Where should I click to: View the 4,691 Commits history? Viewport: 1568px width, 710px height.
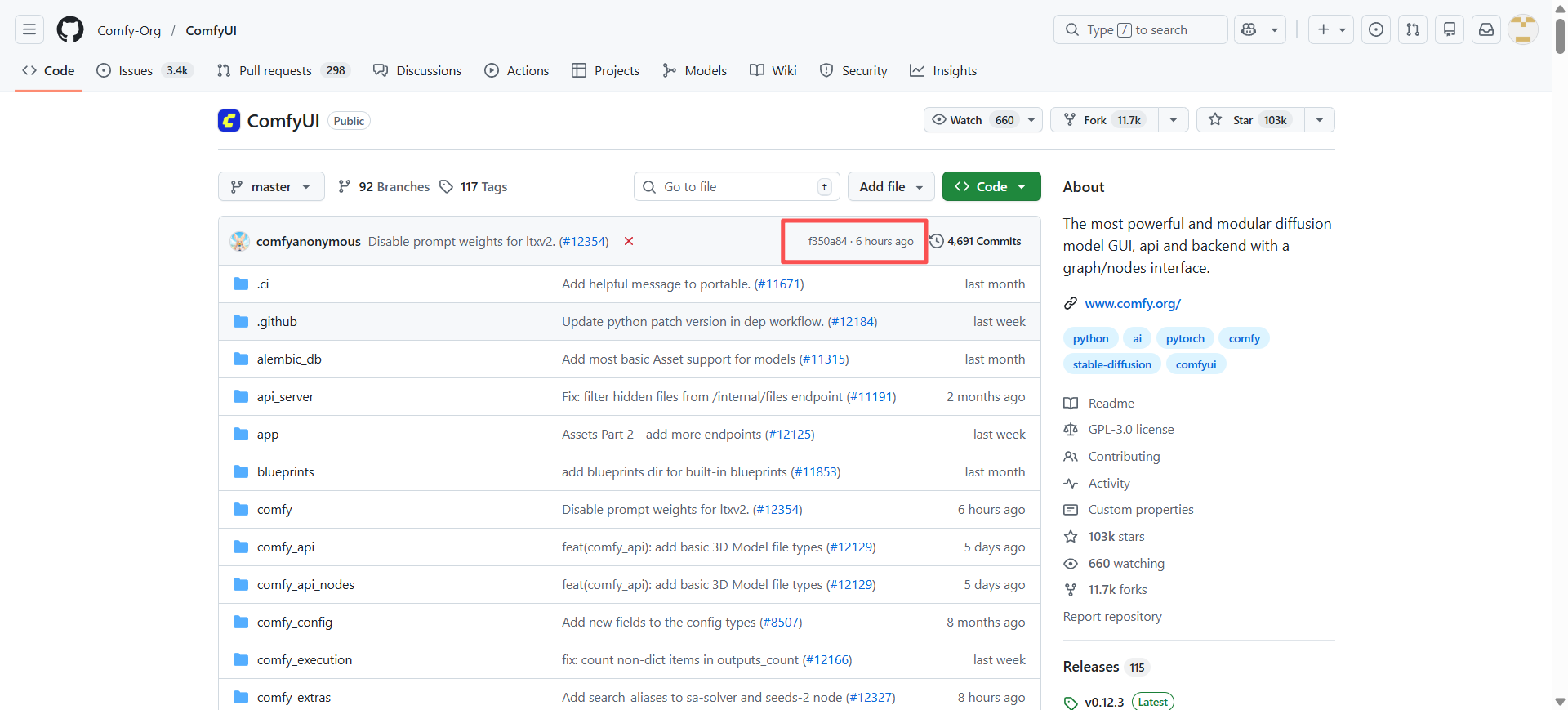(x=976, y=241)
